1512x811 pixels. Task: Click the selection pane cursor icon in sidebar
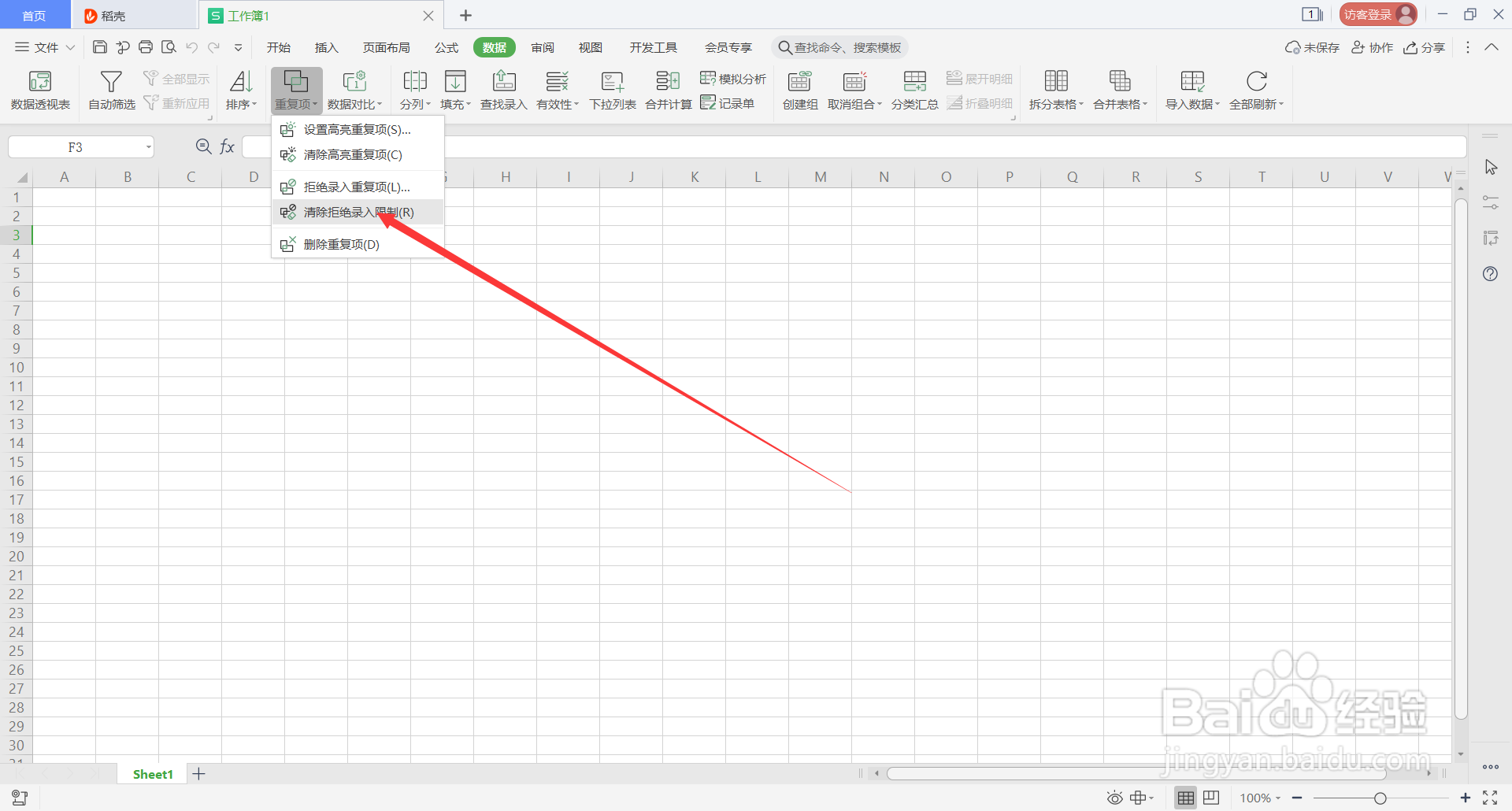[1490, 167]
